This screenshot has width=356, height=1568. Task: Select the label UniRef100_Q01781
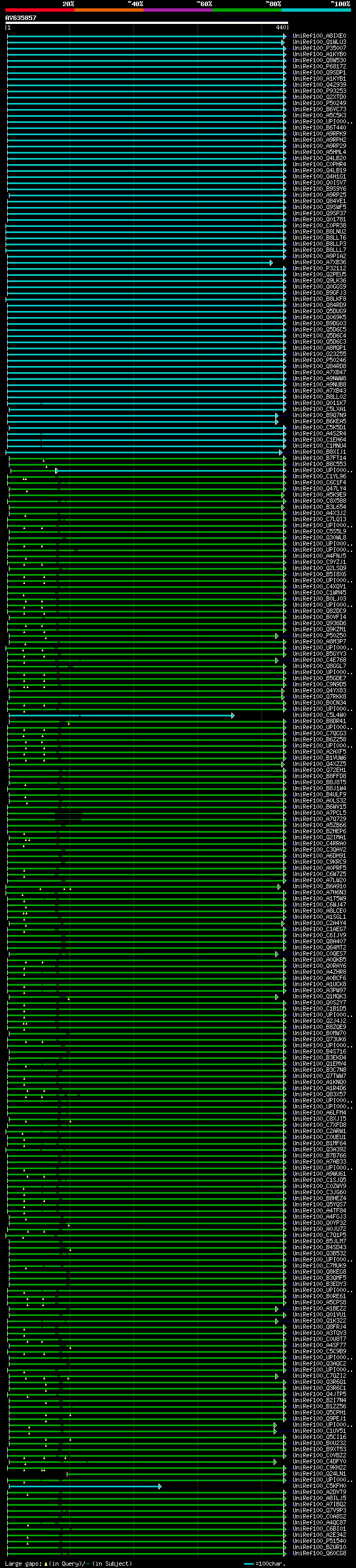(319, 219)
